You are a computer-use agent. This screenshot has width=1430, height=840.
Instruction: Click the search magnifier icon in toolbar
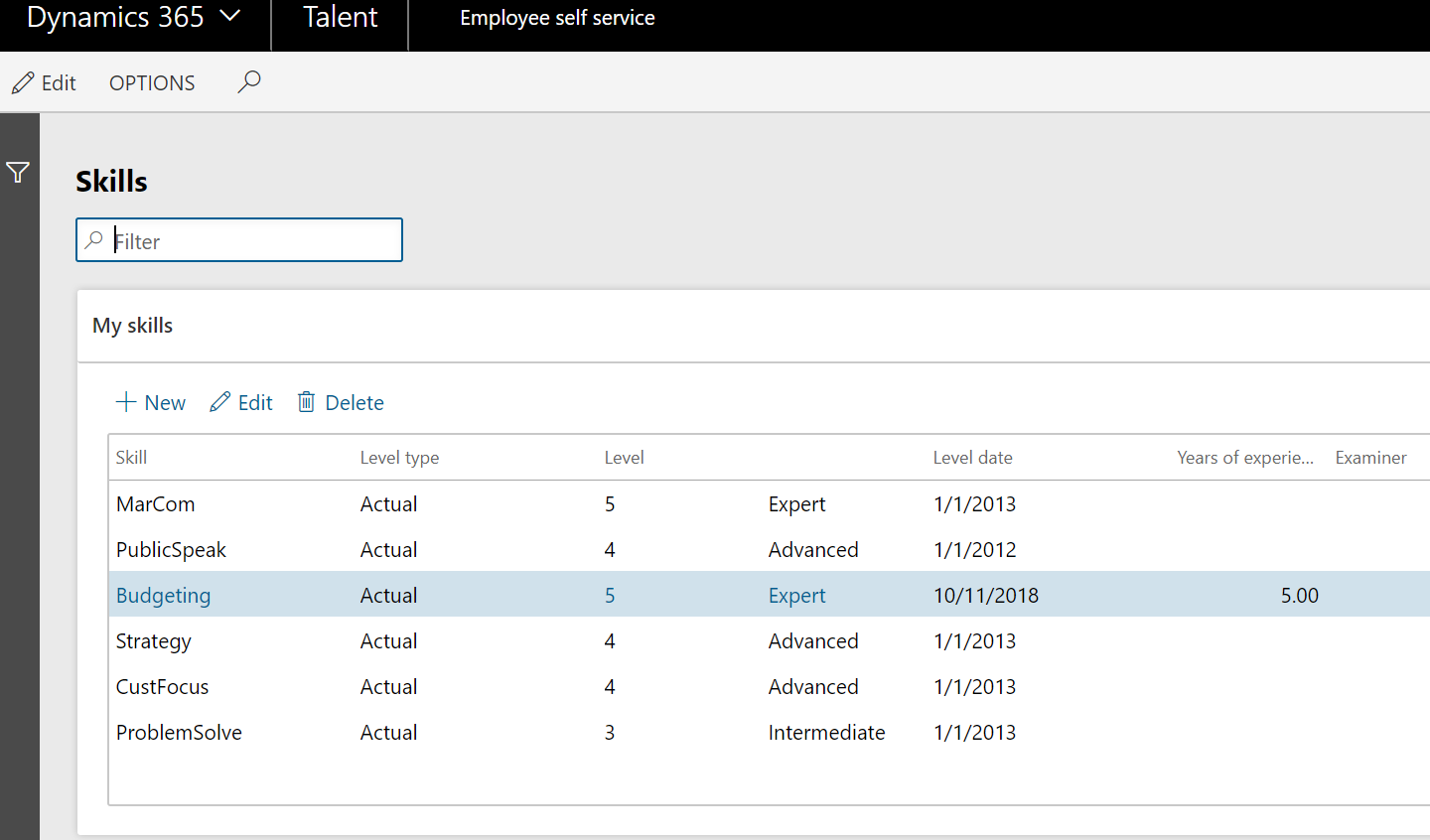click(248, 81)
